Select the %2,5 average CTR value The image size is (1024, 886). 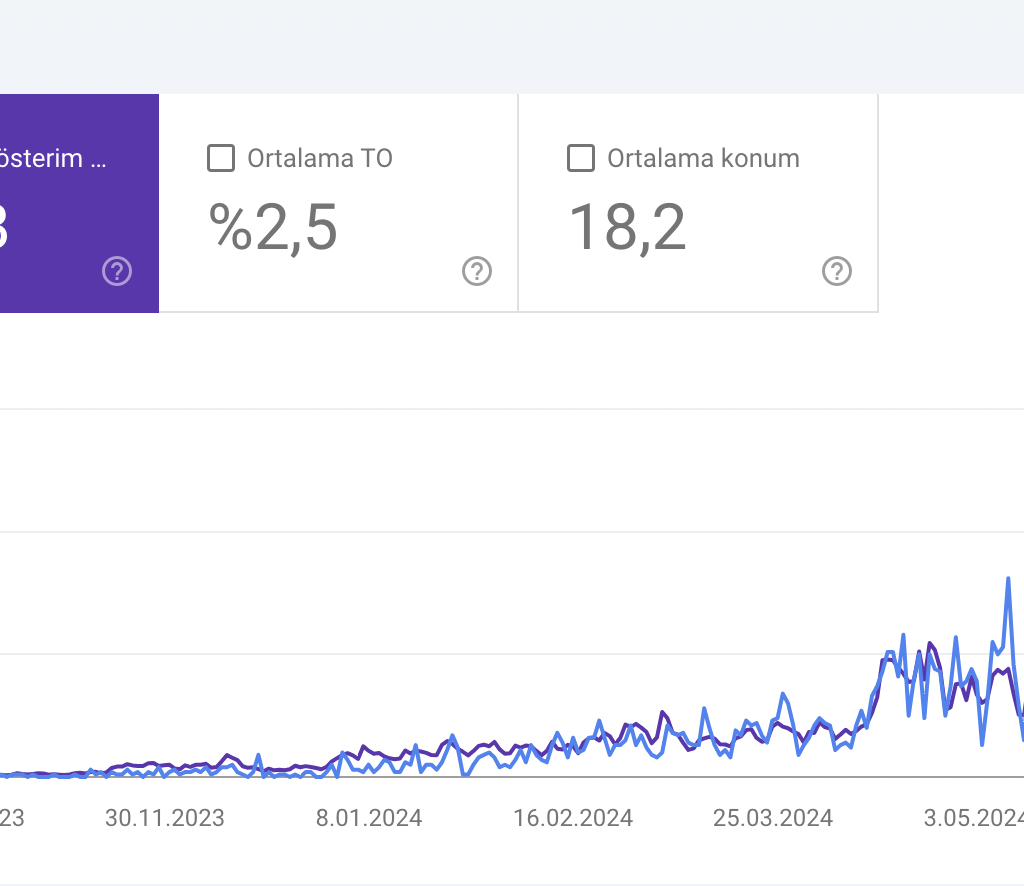point(273,227)
